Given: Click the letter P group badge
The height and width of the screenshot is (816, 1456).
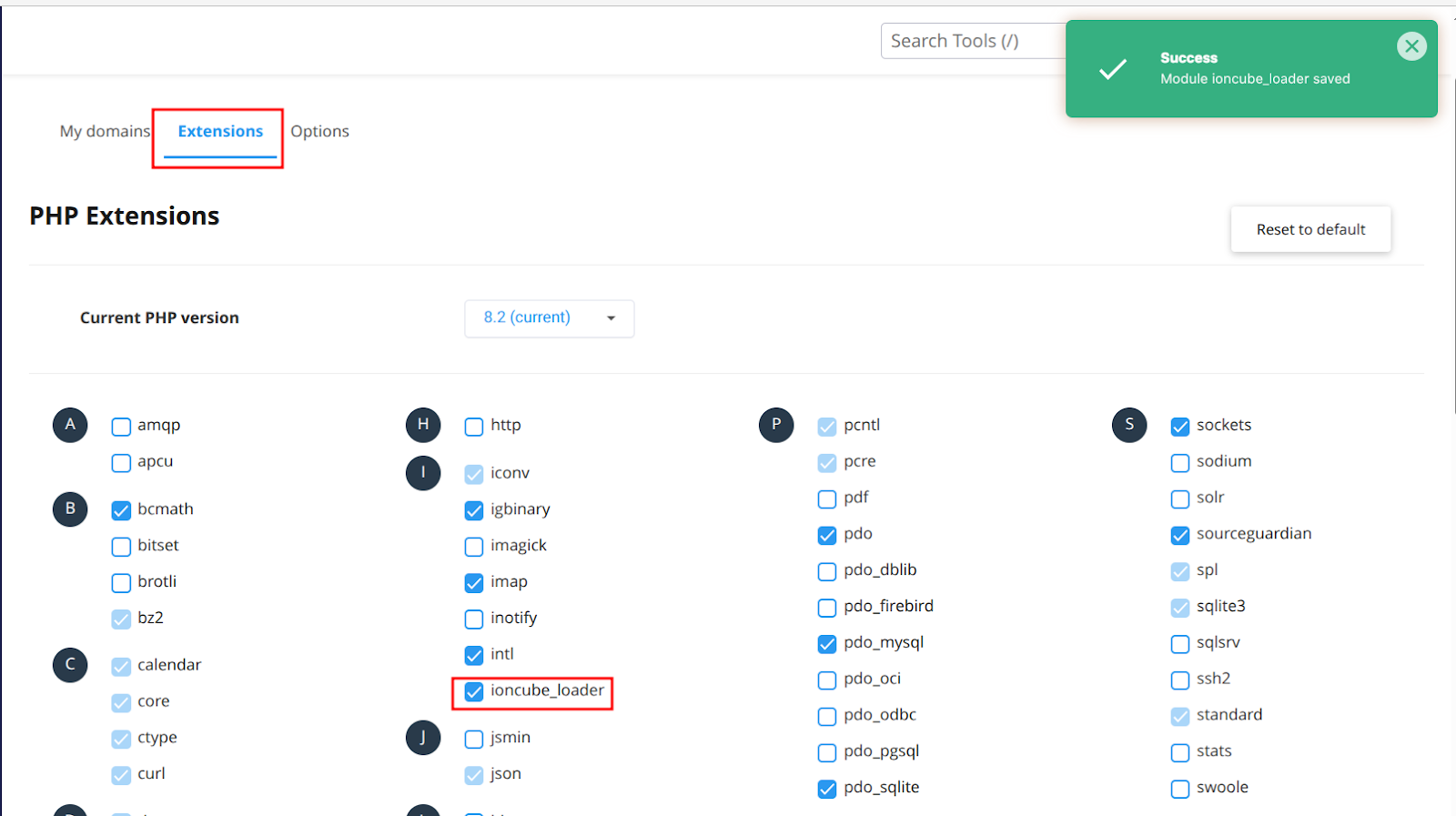Looking at the screenshot, I should (x=776, y=425).
